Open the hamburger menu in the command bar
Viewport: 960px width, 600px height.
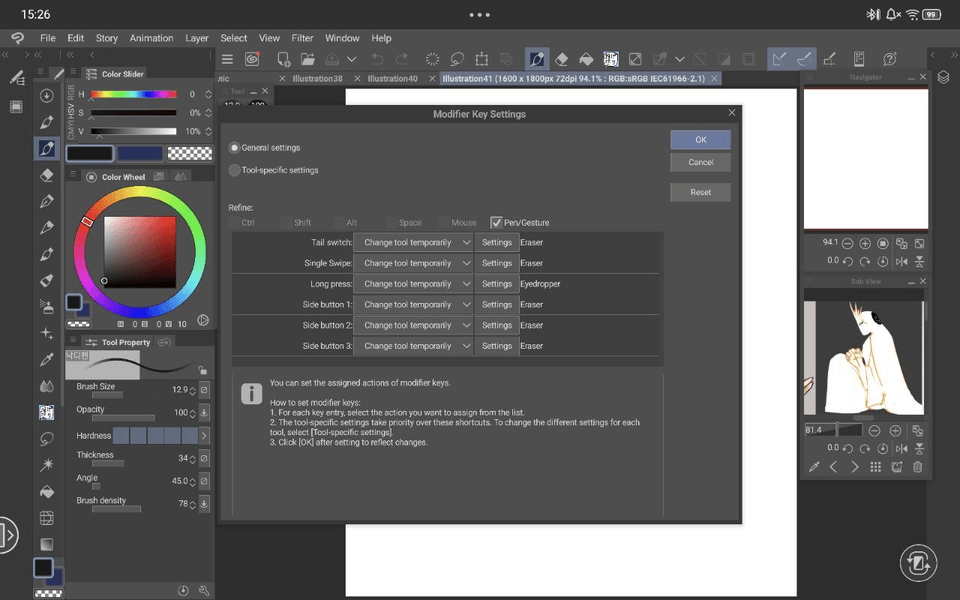[227, 59]
